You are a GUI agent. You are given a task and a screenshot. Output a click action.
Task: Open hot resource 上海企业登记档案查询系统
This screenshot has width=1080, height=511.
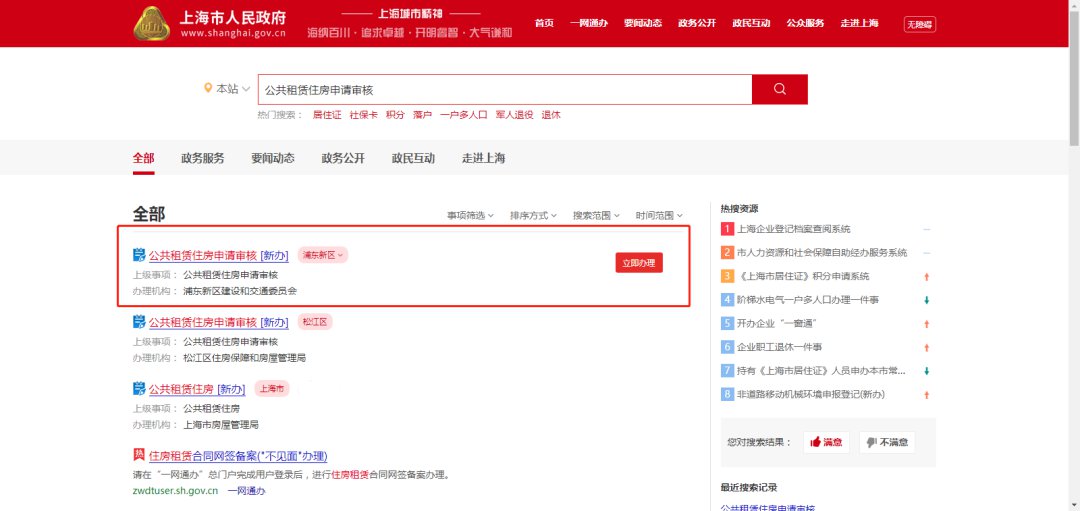pyautogui.click(x=793, y=229)
